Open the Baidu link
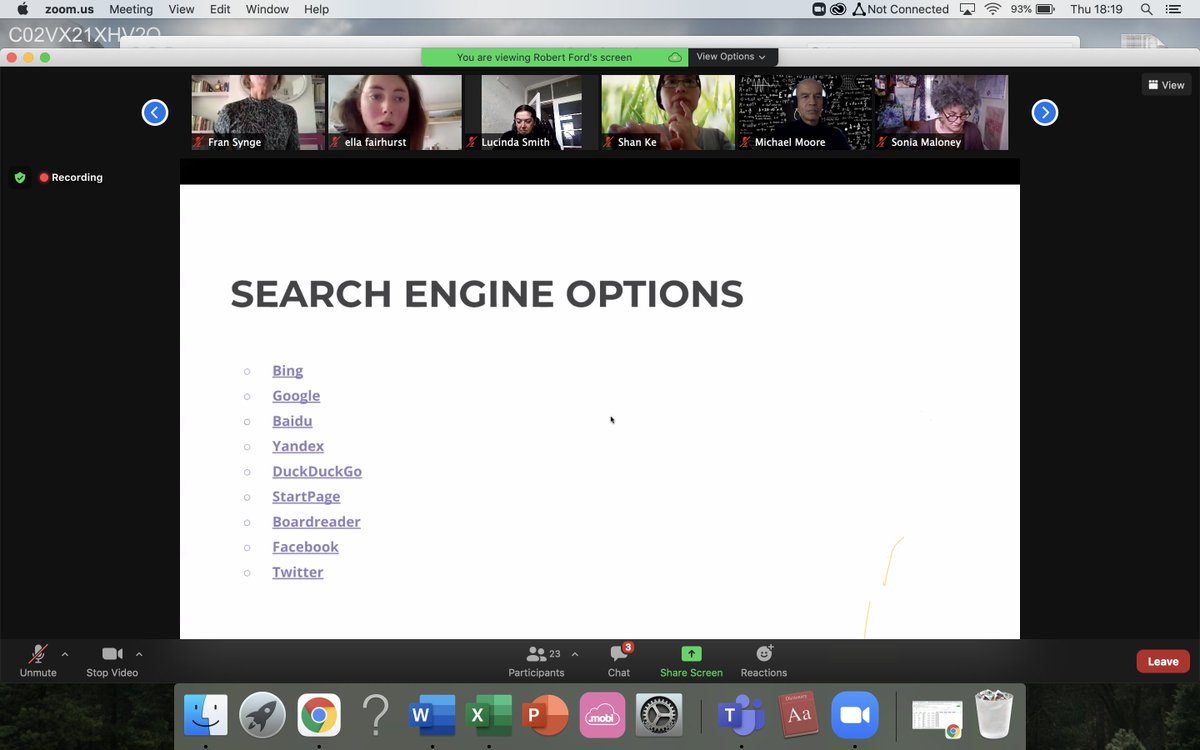1200x750 pixels. 292,421
